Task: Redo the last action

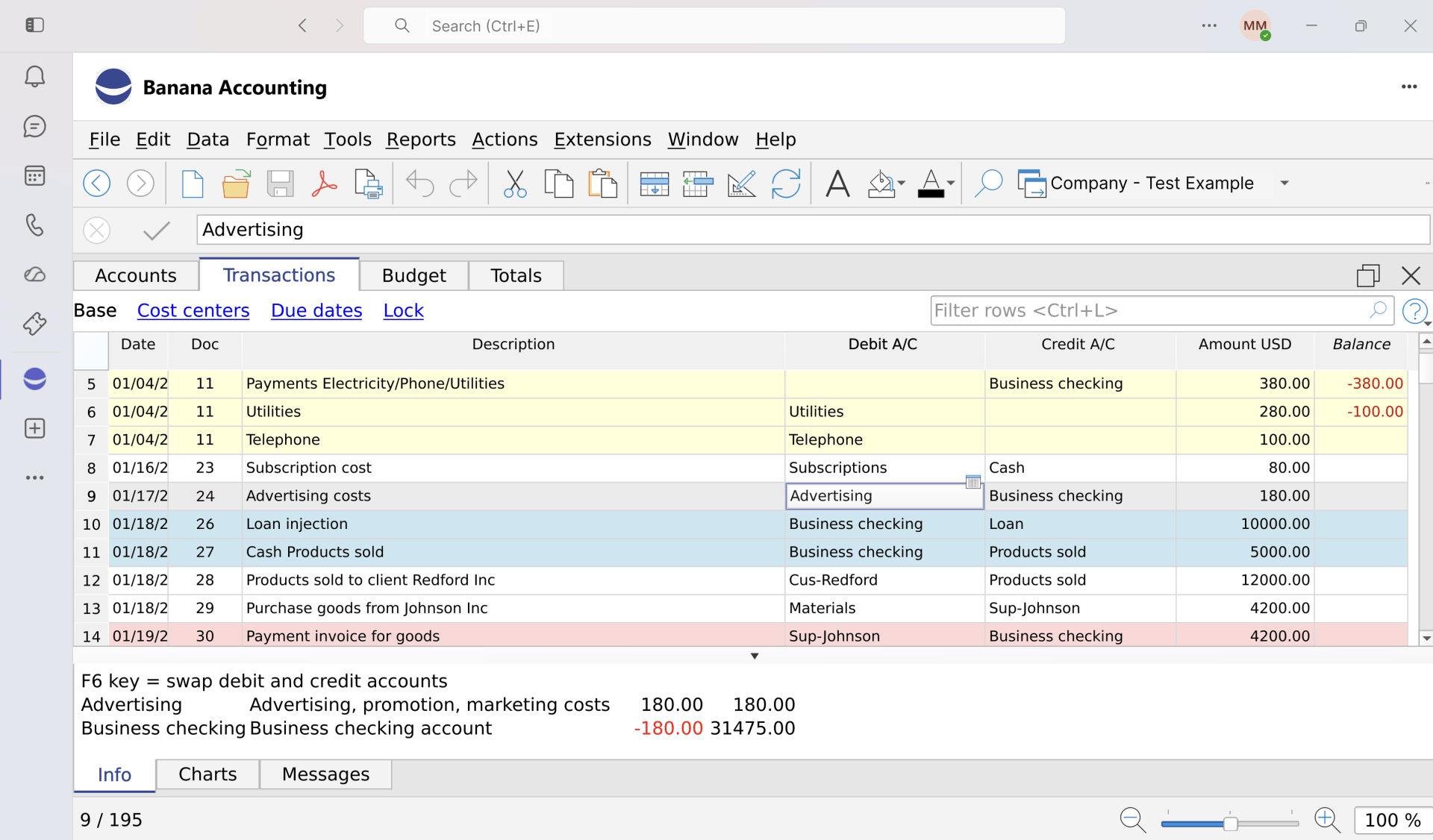Action: click(x=463, y=184)
